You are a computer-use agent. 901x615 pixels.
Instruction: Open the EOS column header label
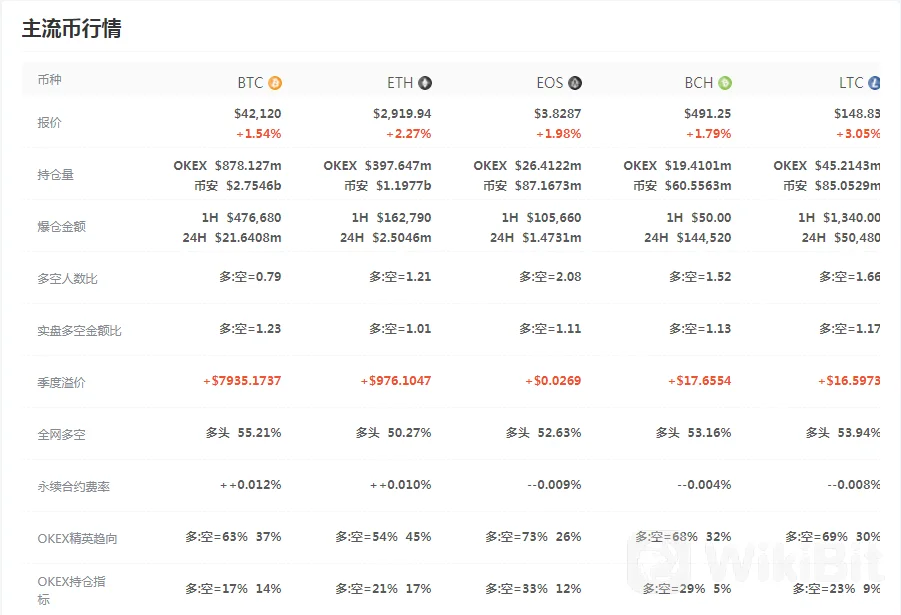pyautogui.click(x=549, y=83)
